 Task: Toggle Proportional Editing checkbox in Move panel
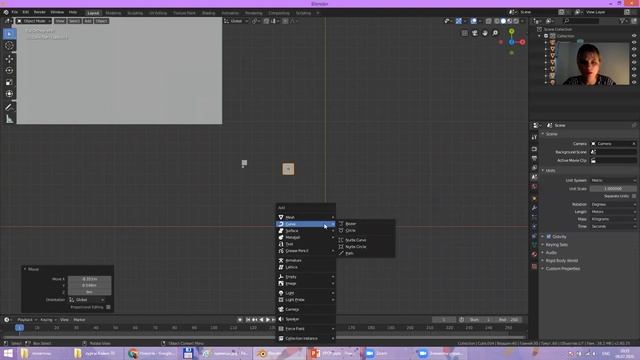pyautogui.click(x=108, y=307)
